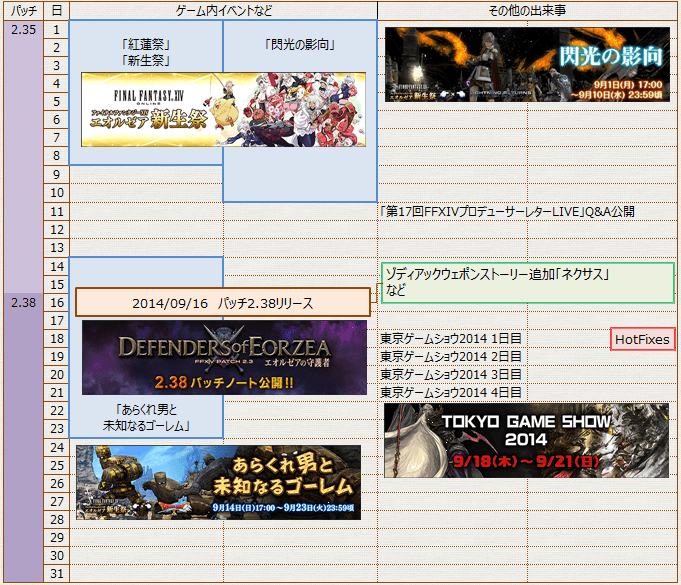This screenshot has height=585, width=681.
Task: Select day 8 in the date column
Action: click(x=56, y=155)
